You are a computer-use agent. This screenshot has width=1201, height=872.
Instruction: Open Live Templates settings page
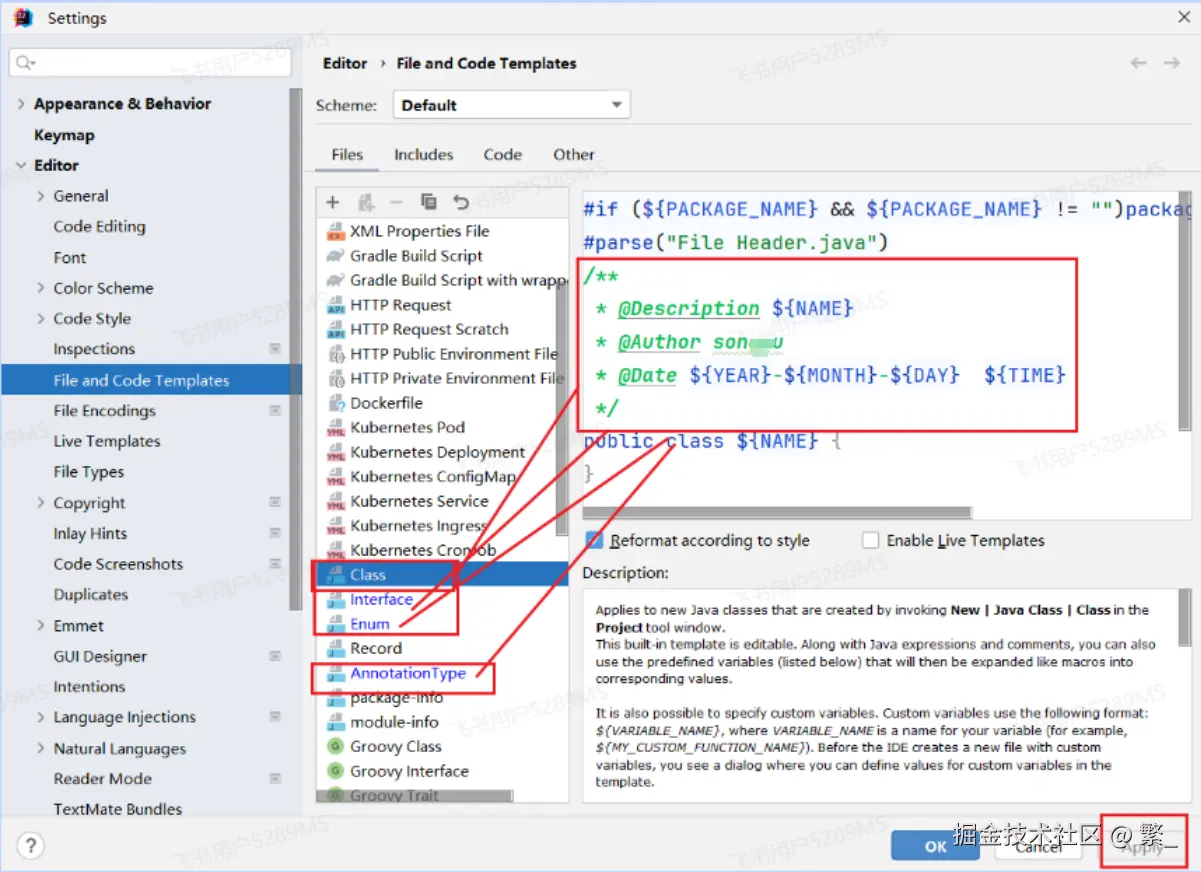pos(106,441)
